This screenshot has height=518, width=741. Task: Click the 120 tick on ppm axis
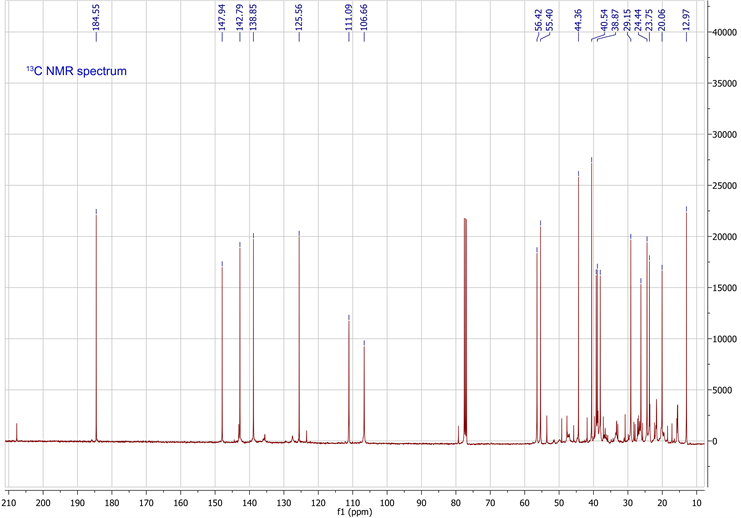pyautogui.click(x=318, y=503)
